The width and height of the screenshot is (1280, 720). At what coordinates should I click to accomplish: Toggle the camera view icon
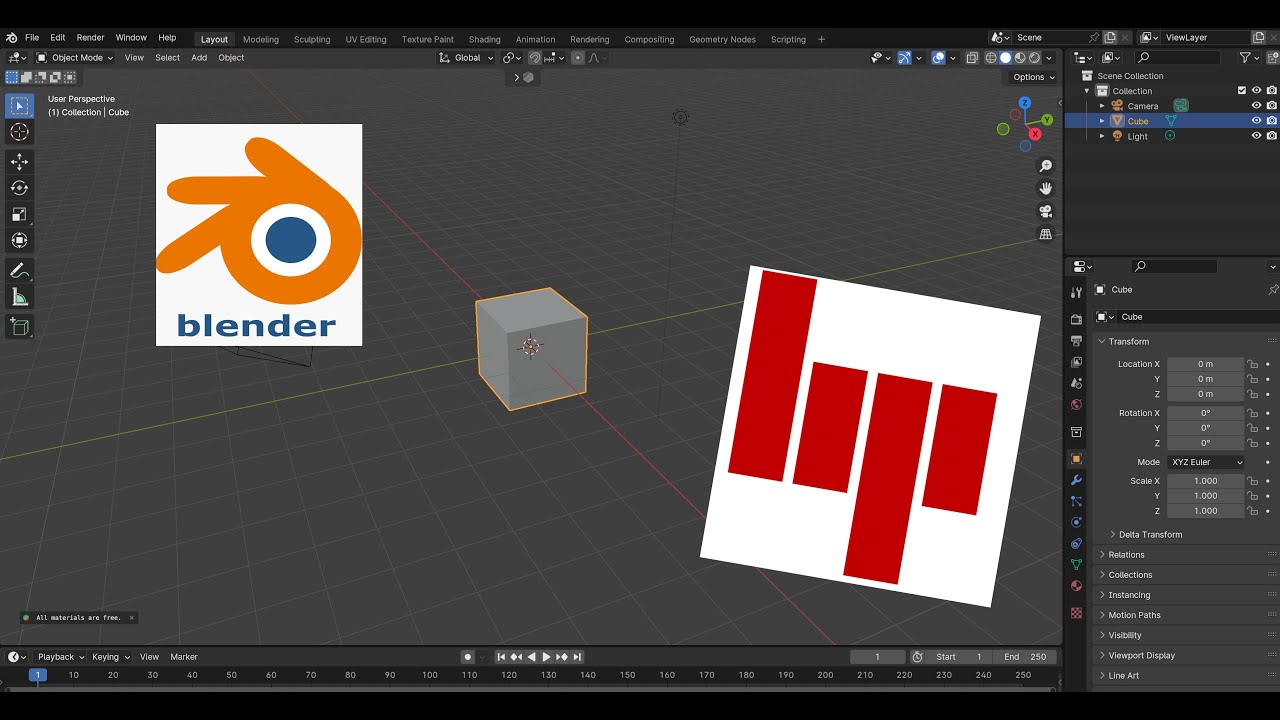click(1046, 211)
